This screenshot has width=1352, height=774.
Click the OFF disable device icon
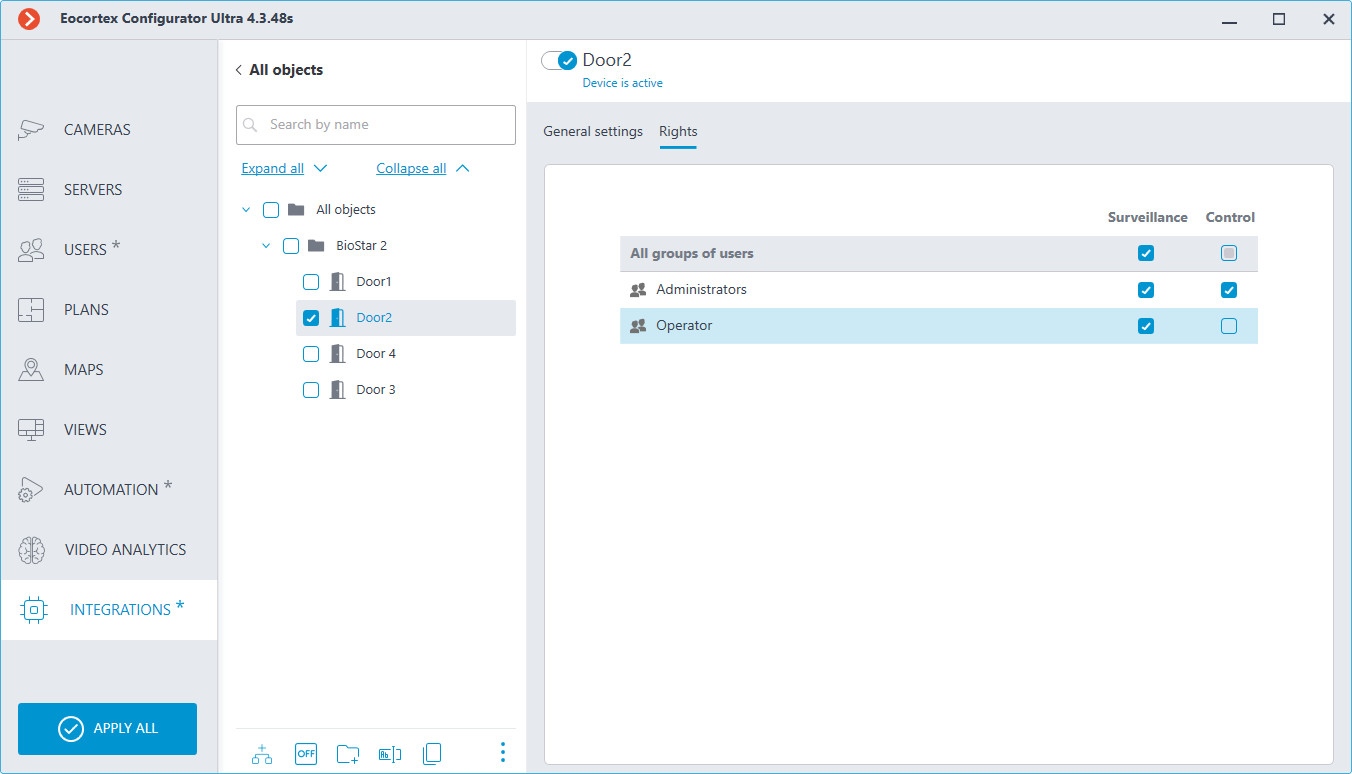[306, 754]
